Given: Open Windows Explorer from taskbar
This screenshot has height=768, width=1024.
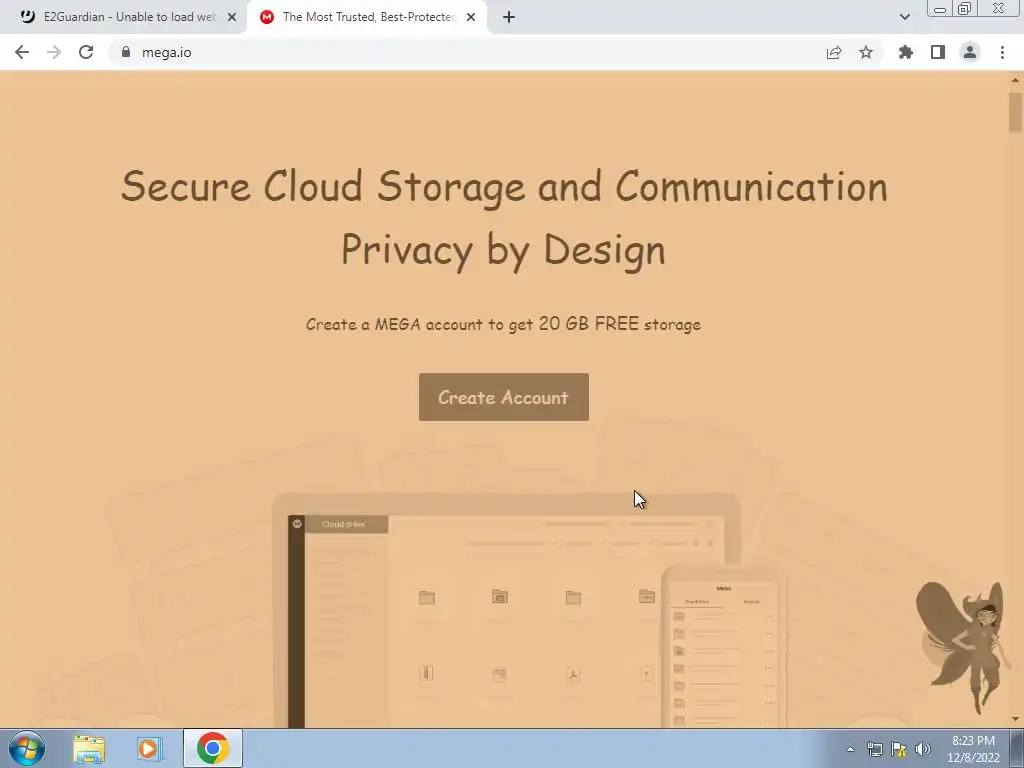Looking at the screenshot, I should [x=89, y=748].
